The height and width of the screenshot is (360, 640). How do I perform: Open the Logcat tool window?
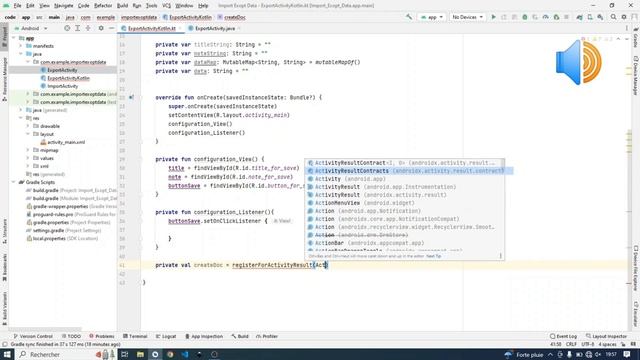tap(166, 336)
